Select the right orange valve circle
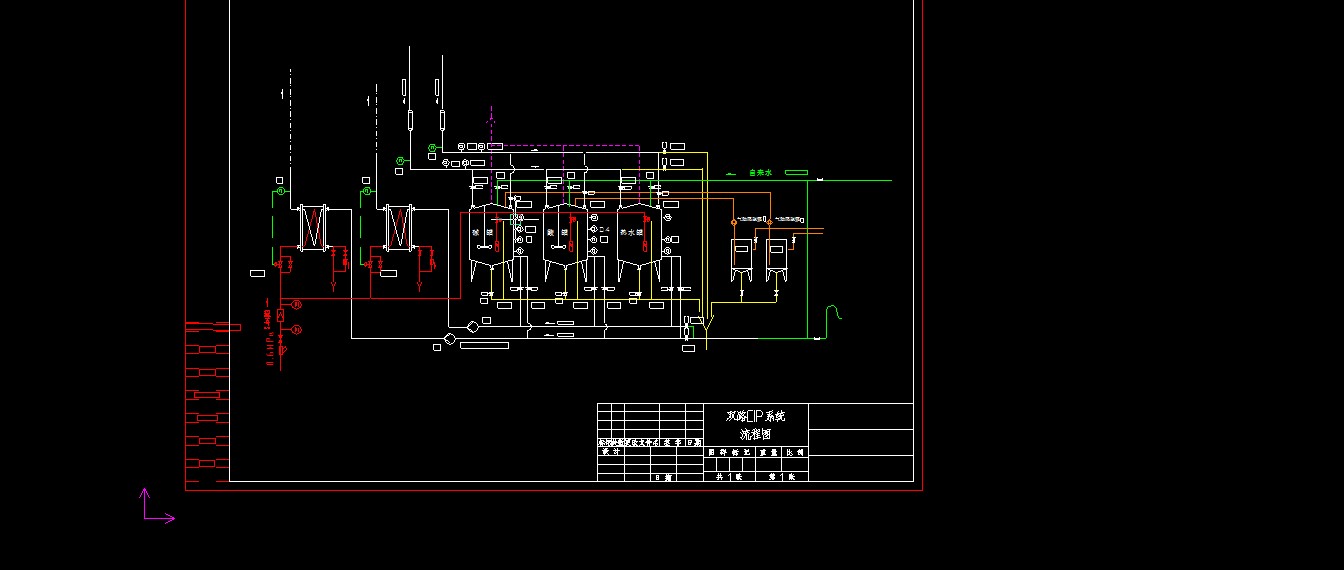 pos(769,222)
